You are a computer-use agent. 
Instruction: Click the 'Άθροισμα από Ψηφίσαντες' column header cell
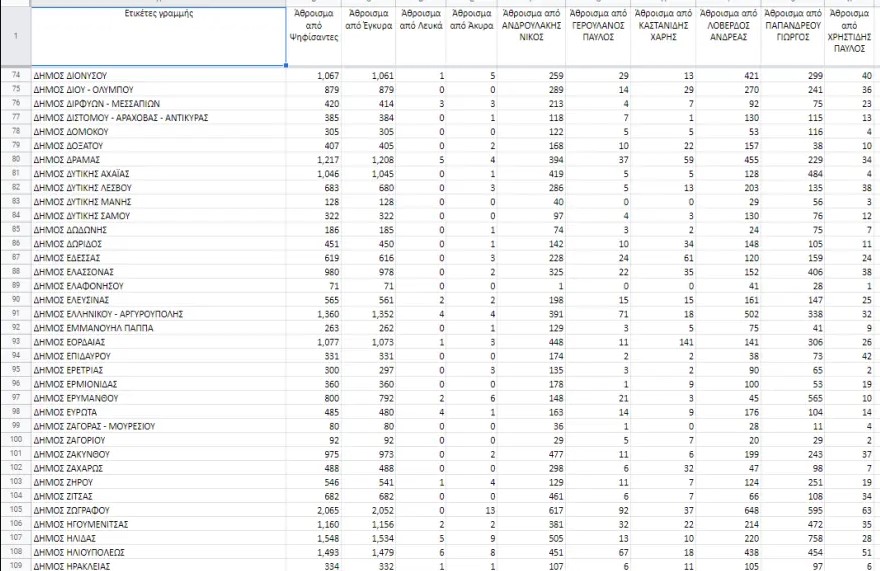coord(314,37)
